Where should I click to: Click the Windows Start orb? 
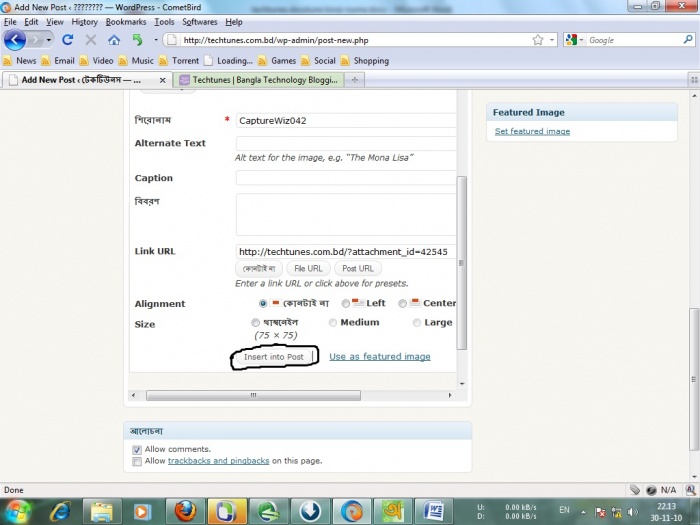point(17,512)
